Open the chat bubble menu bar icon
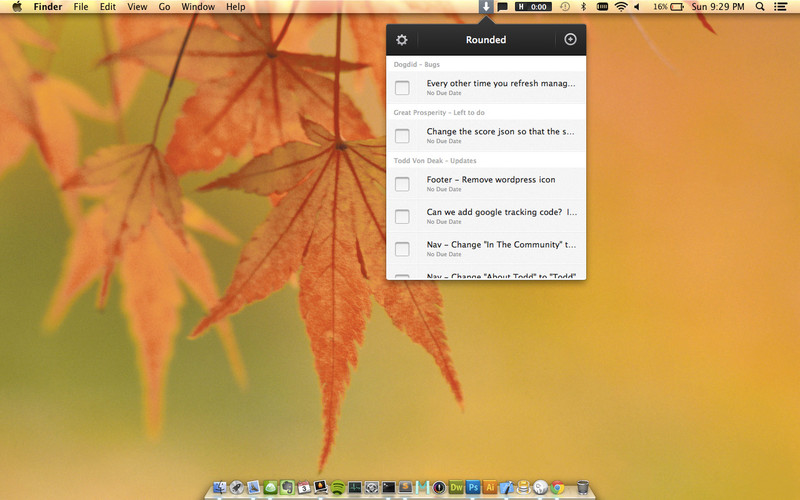Screen dimensions: 800x500 [x=503, y=7]
